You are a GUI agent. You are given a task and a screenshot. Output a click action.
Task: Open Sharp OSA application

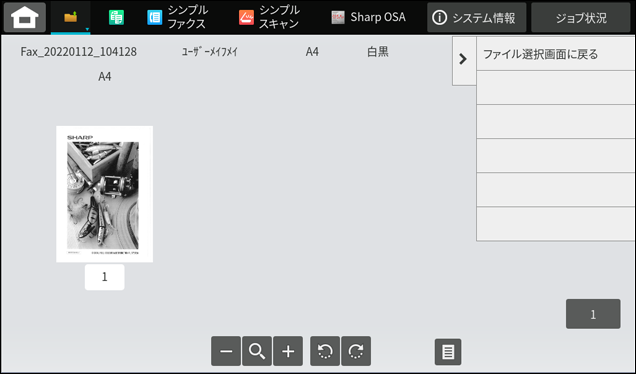tap(368, 17)
